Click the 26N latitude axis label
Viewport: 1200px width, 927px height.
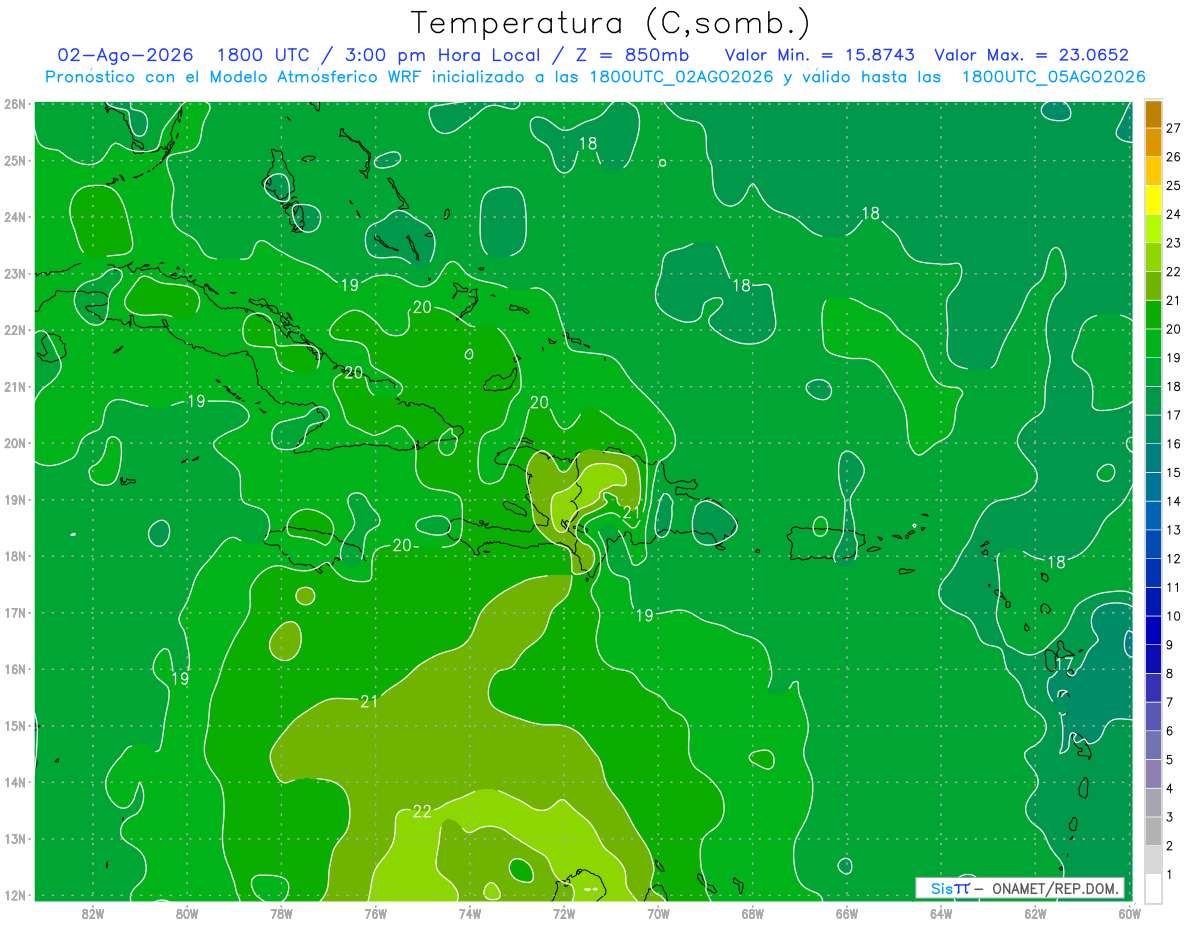(x=15, y=104)
